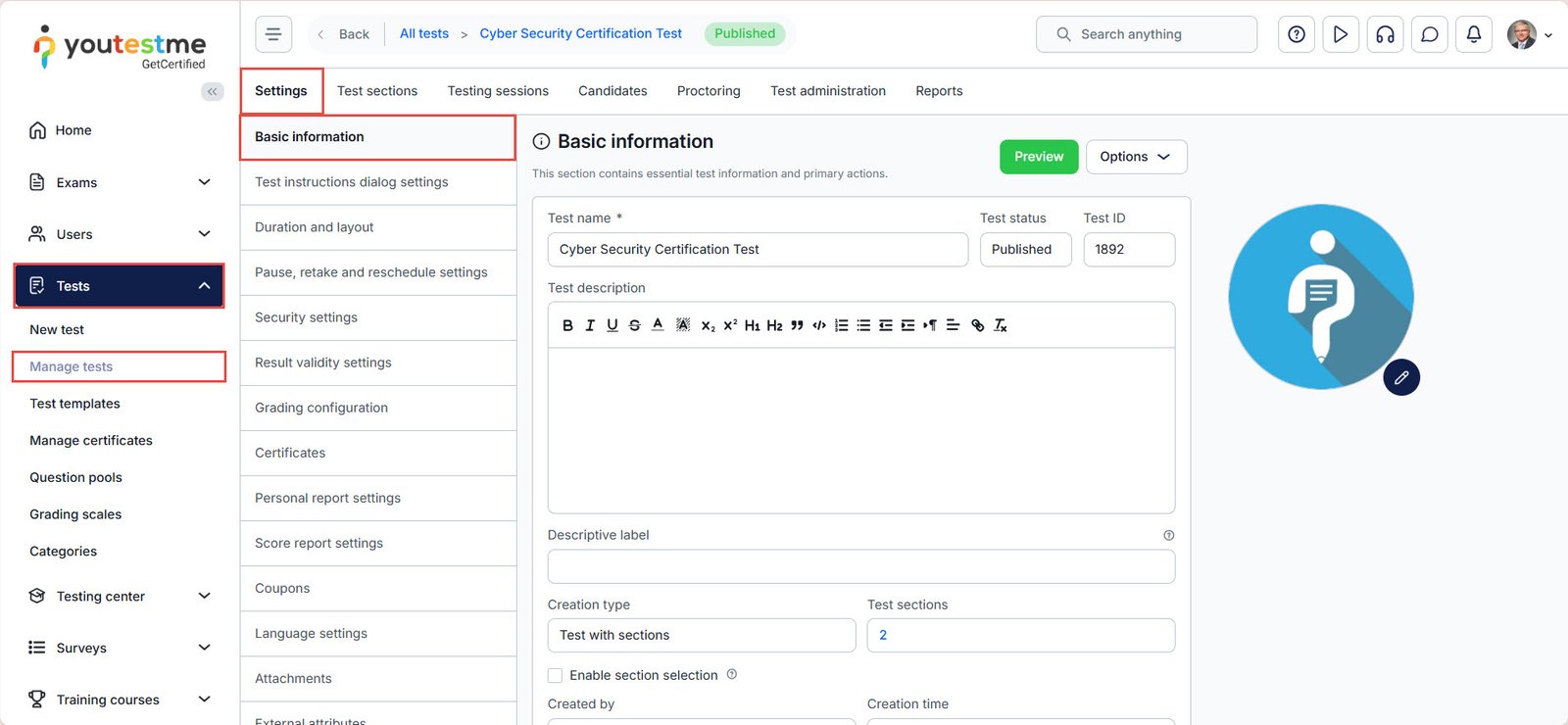Open the Security settings menu item
The image size is (1568, 725).
tap(306, 317)
